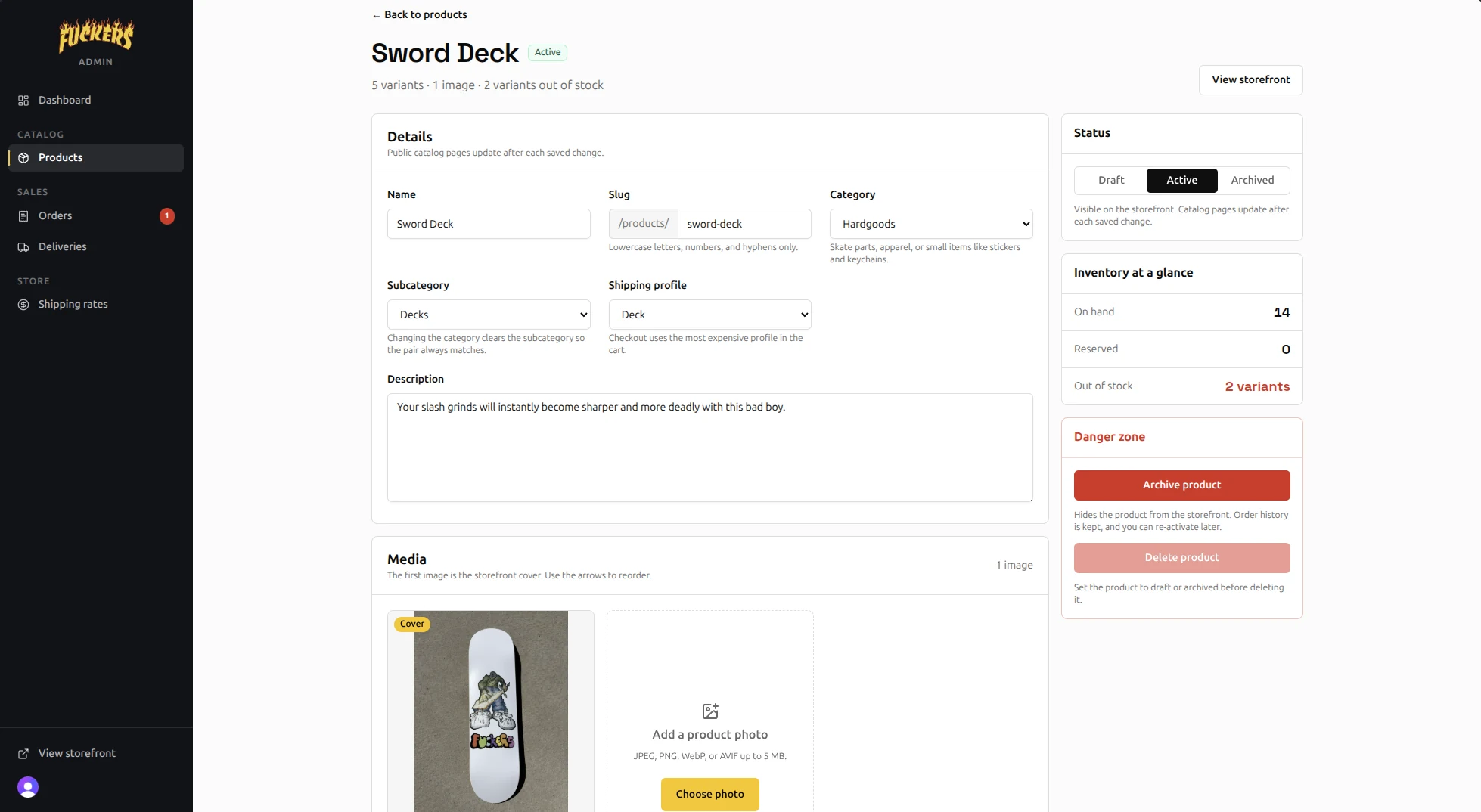Open the user avatar at sidebar bottom
The width and height of the screenshot is (1481, 812).
coord(28,787)
